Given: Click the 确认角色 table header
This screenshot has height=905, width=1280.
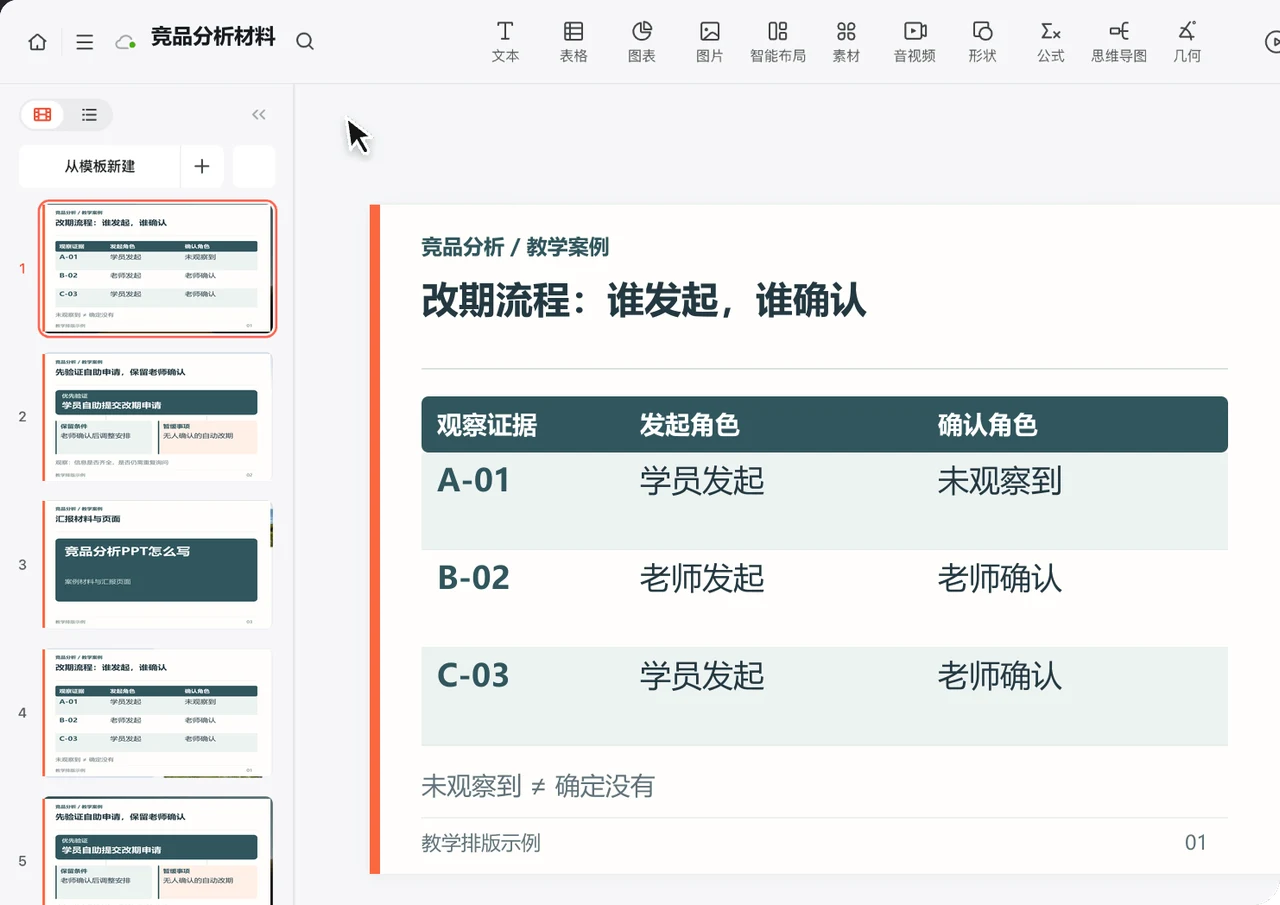Looking at the screenshot, I should [988, 426].
